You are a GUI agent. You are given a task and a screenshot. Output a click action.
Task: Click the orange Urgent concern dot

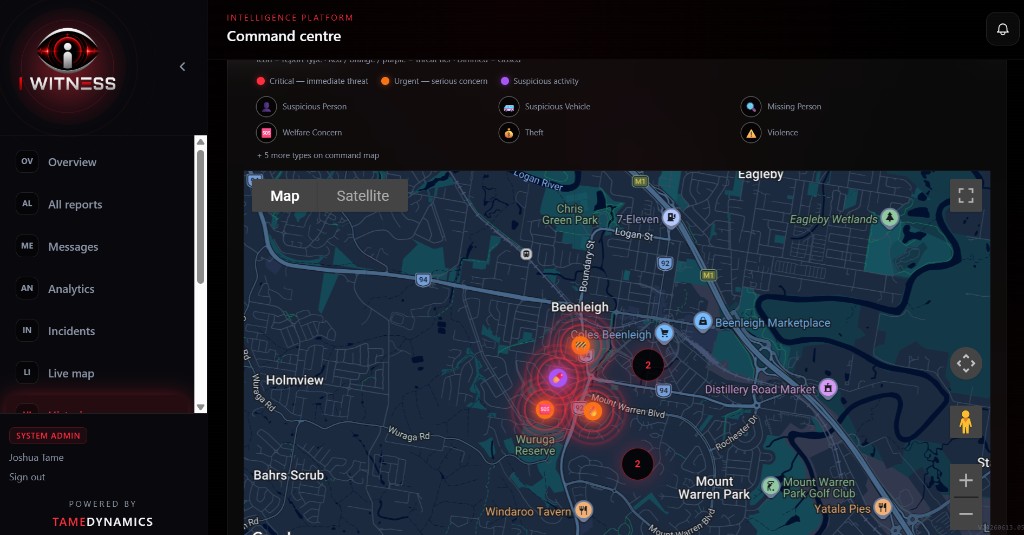(385, 81)
